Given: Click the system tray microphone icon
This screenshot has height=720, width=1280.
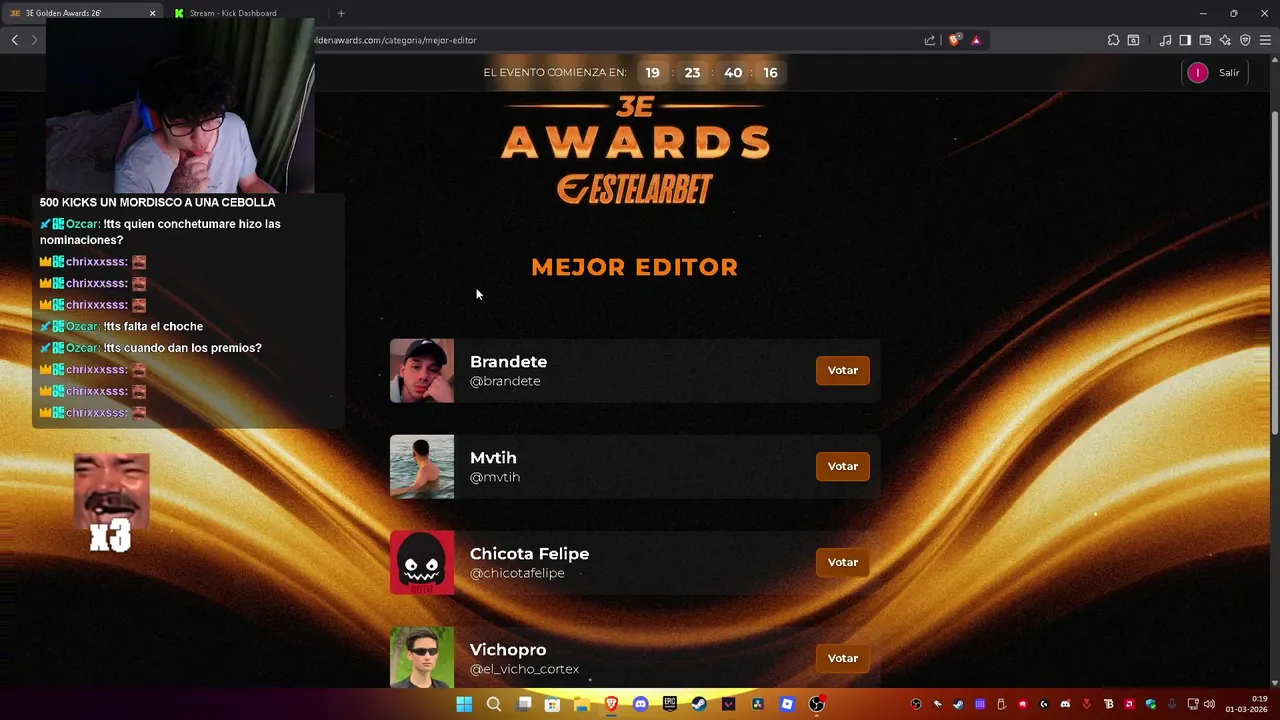Looking at the screenshot, I should tap(1172, 704).
